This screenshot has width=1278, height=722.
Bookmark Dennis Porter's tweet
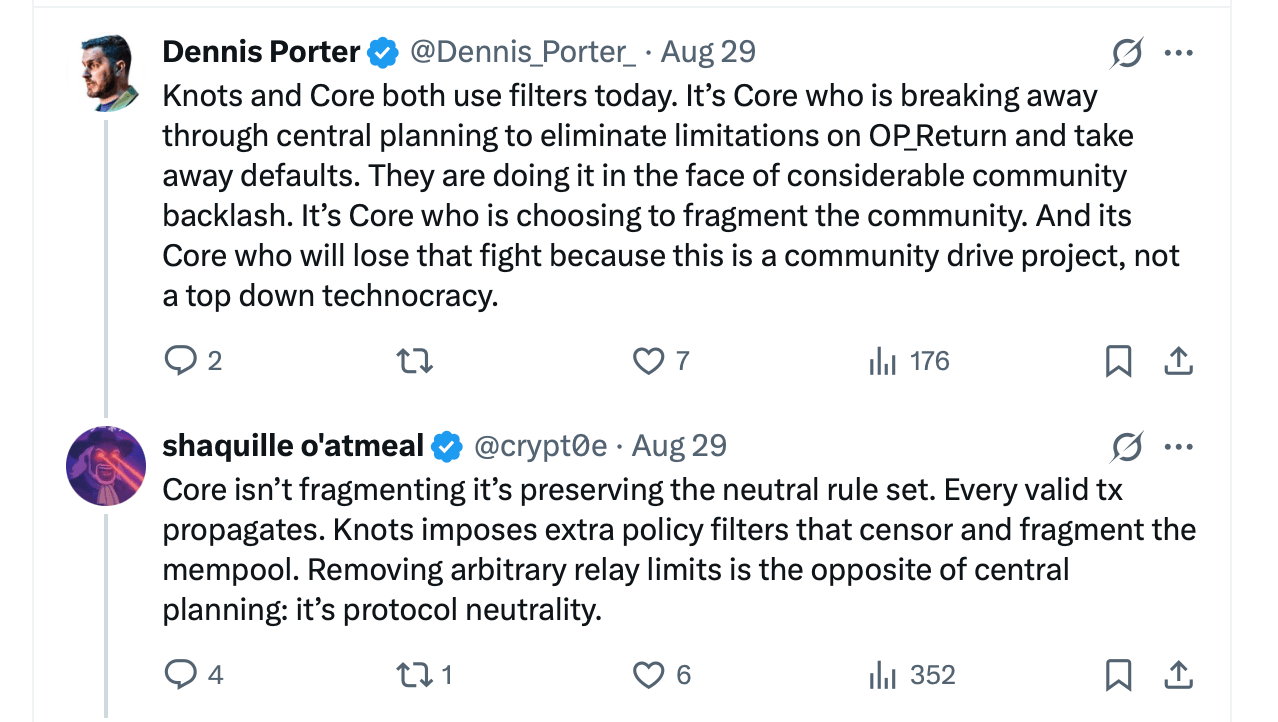[x=1118, y=361]
